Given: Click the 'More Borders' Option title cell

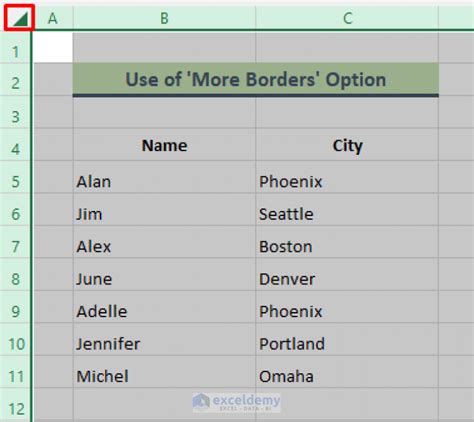Looking at the screenshot, I should 256,80.
